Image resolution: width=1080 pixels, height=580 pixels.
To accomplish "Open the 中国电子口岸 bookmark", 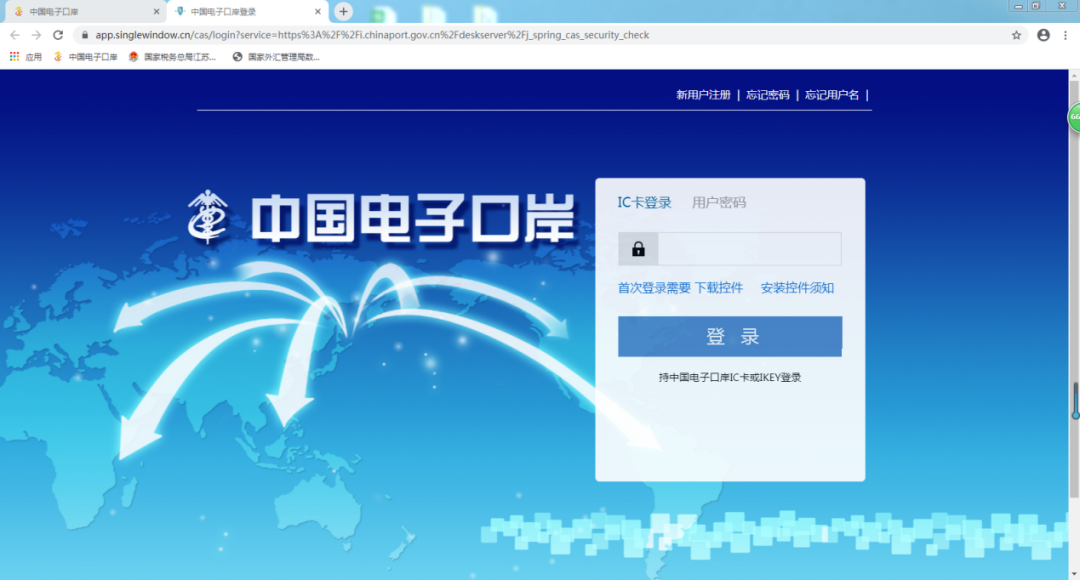I will [85, 56].
